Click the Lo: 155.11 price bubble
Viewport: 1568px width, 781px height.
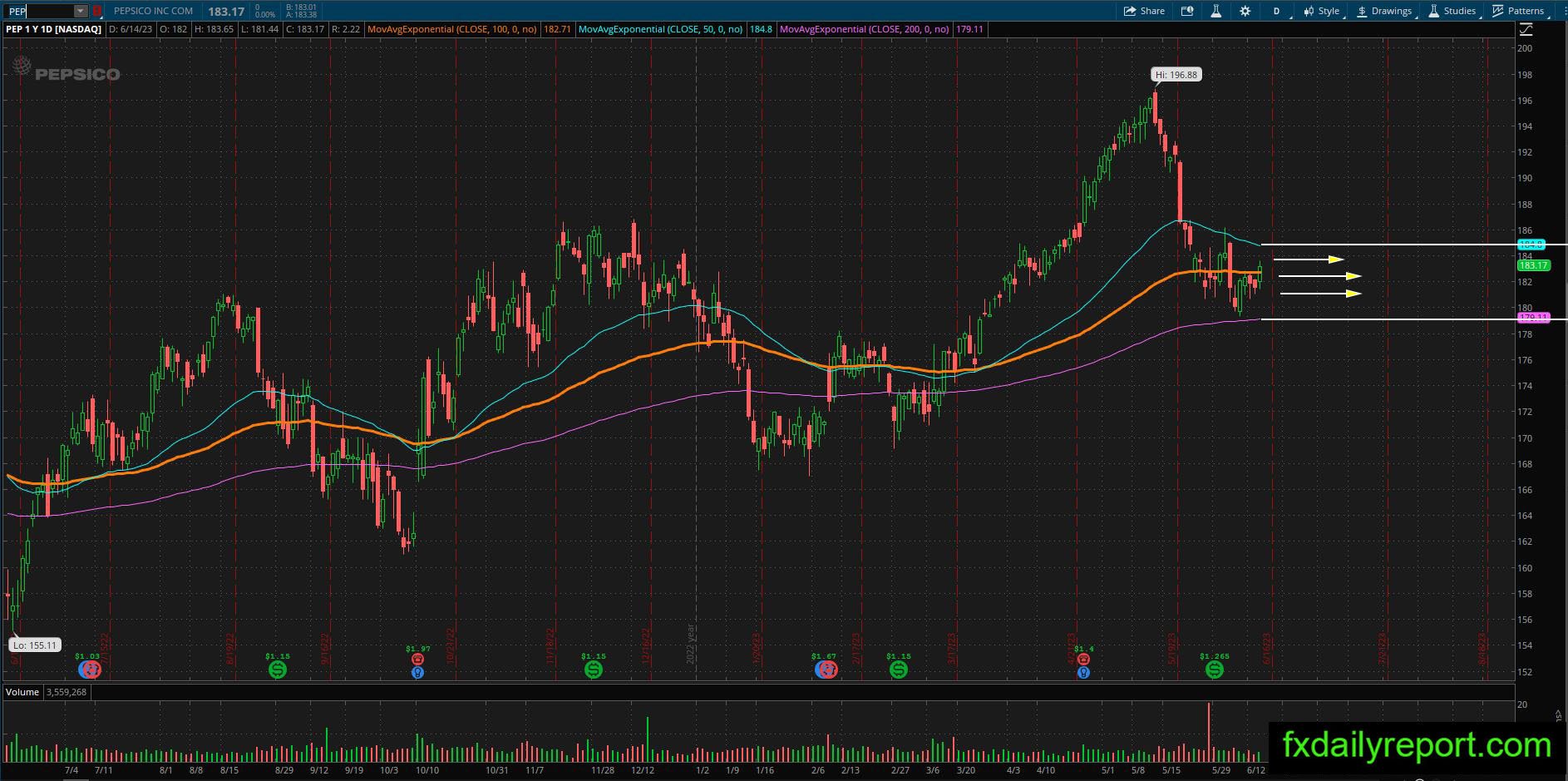coord(35,645)
